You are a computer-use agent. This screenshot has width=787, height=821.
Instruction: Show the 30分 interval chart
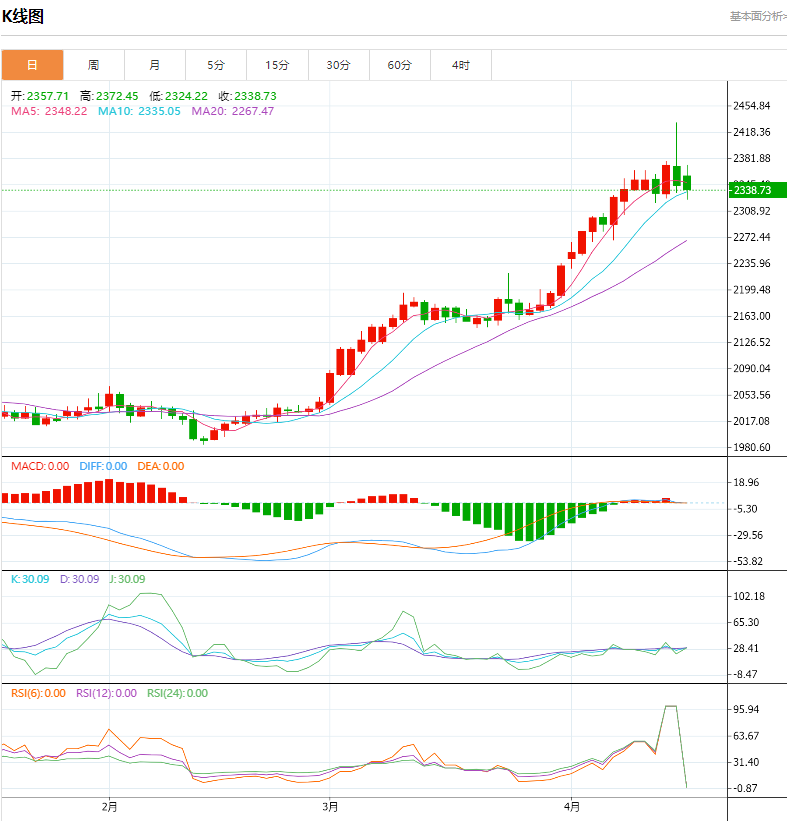(338, 65)
